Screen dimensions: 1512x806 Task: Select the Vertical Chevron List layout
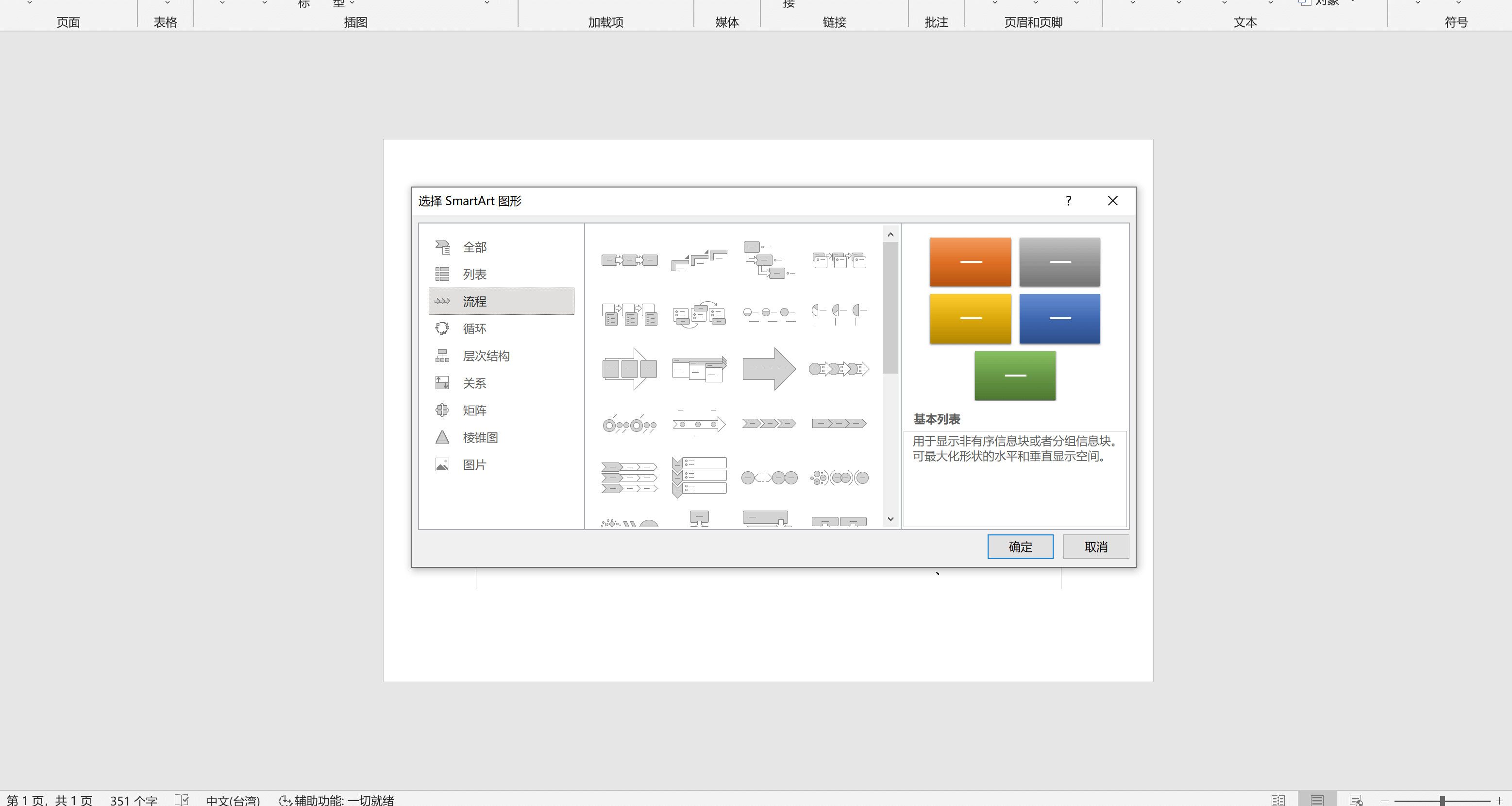pyautogui.click(x=699, y=478)
